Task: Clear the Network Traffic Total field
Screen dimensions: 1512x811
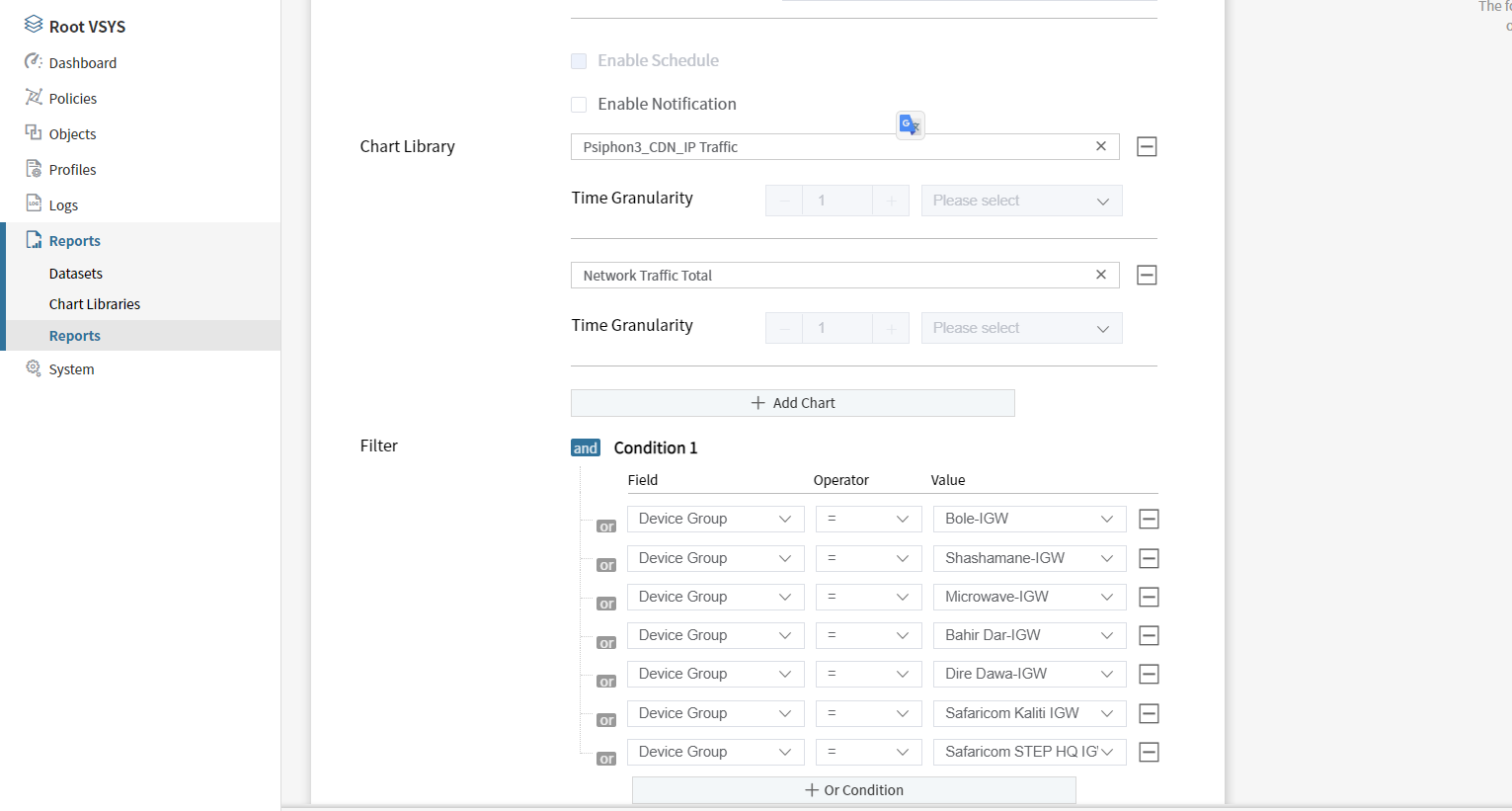Action: pos(1100,276)
